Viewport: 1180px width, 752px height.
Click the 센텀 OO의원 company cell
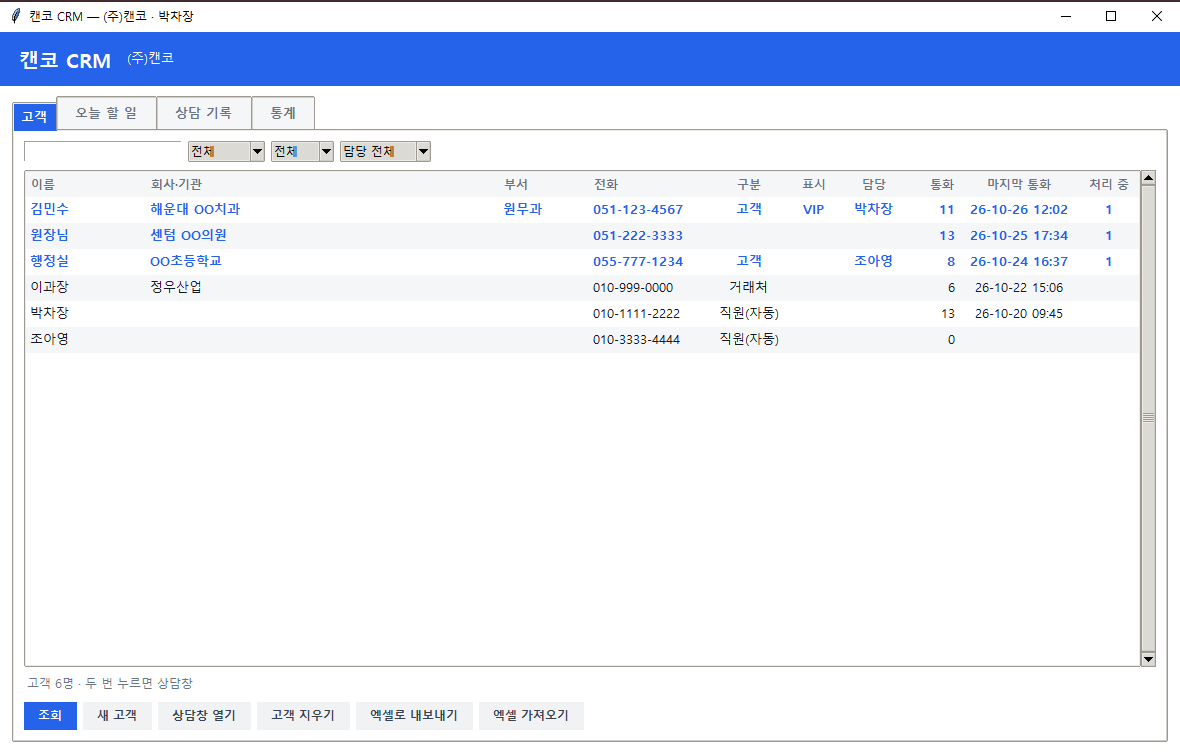tap(188, 236)
